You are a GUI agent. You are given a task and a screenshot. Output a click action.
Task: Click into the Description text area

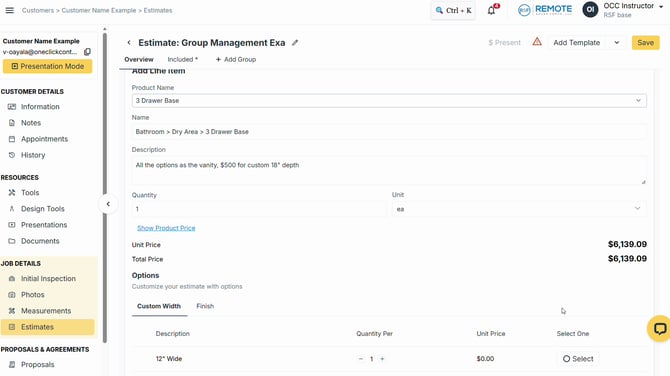389,170
